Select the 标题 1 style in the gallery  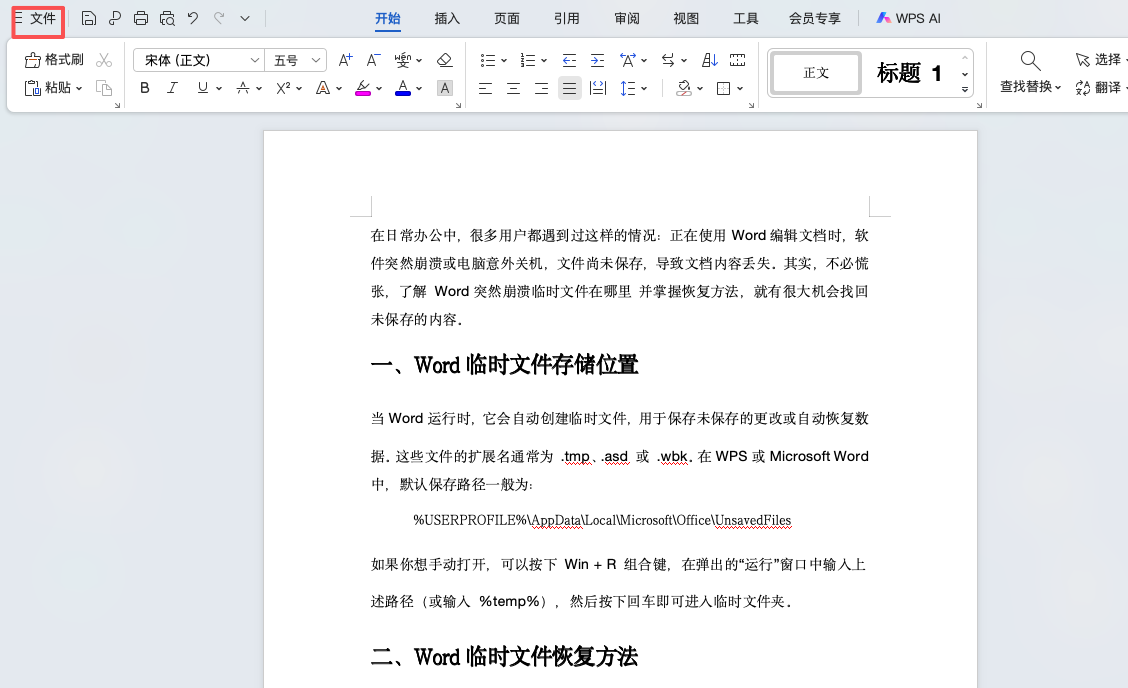click(909, 73)
